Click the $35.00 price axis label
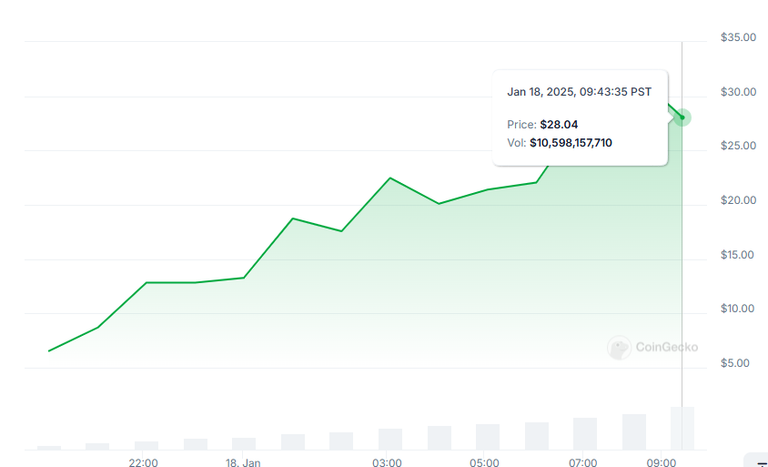Screen dimensions: 768x467 tap(738, 37)
